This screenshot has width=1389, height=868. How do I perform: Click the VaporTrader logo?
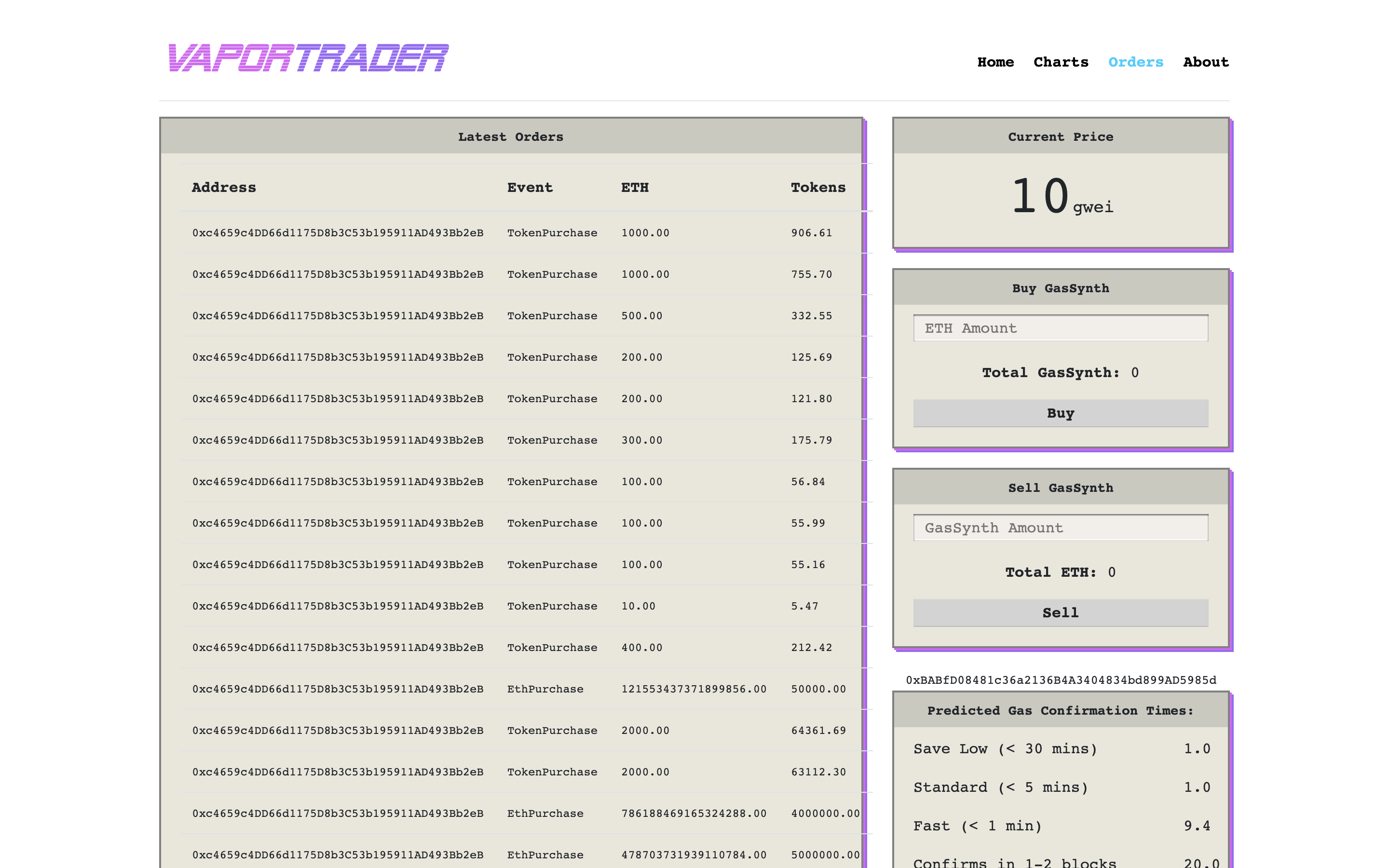(308, 58)
